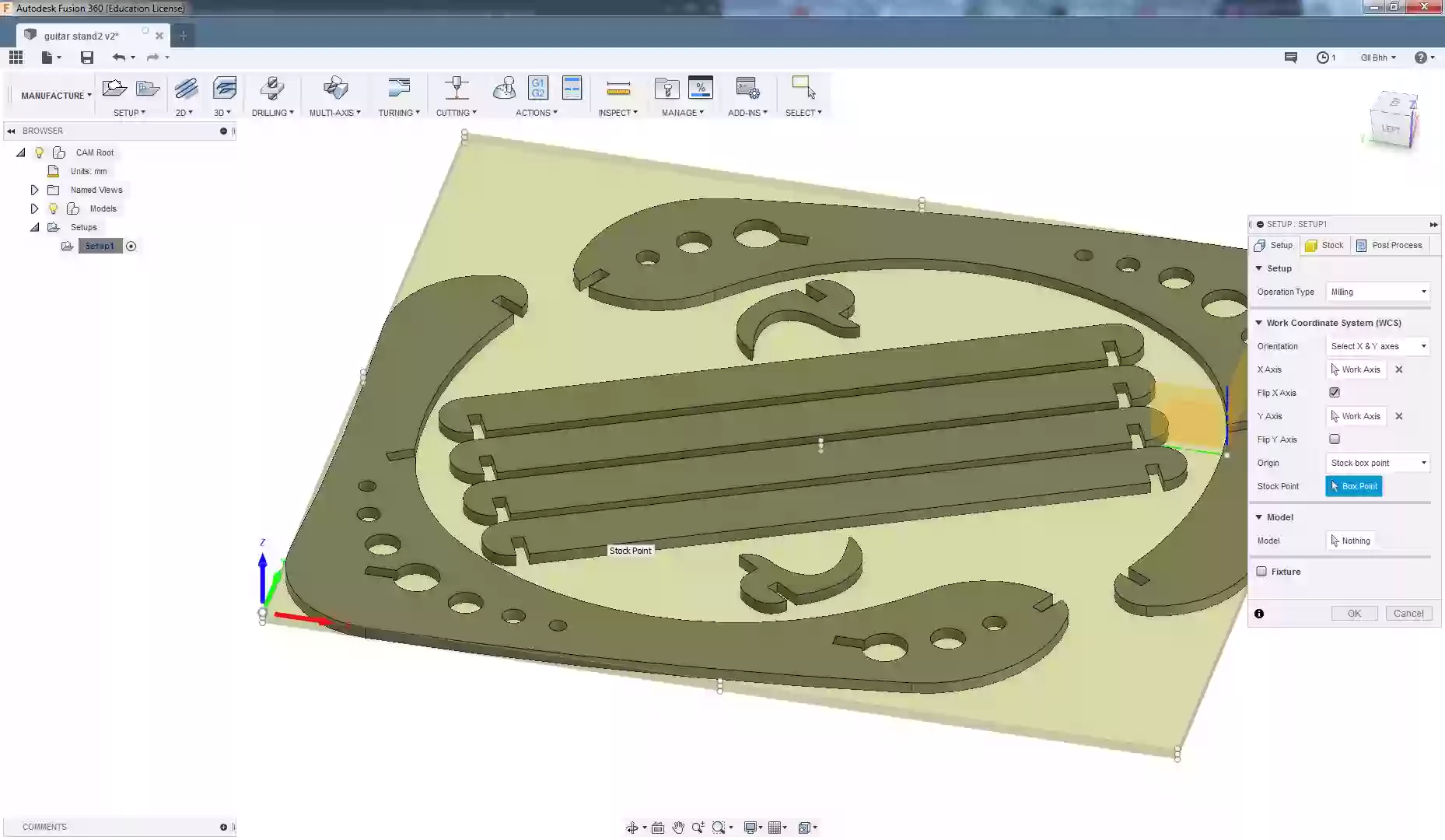Open the ACTIONS menu
The height and width of the screenshot is (840, 1445).
pyautogui.click(x=537, y=113)
